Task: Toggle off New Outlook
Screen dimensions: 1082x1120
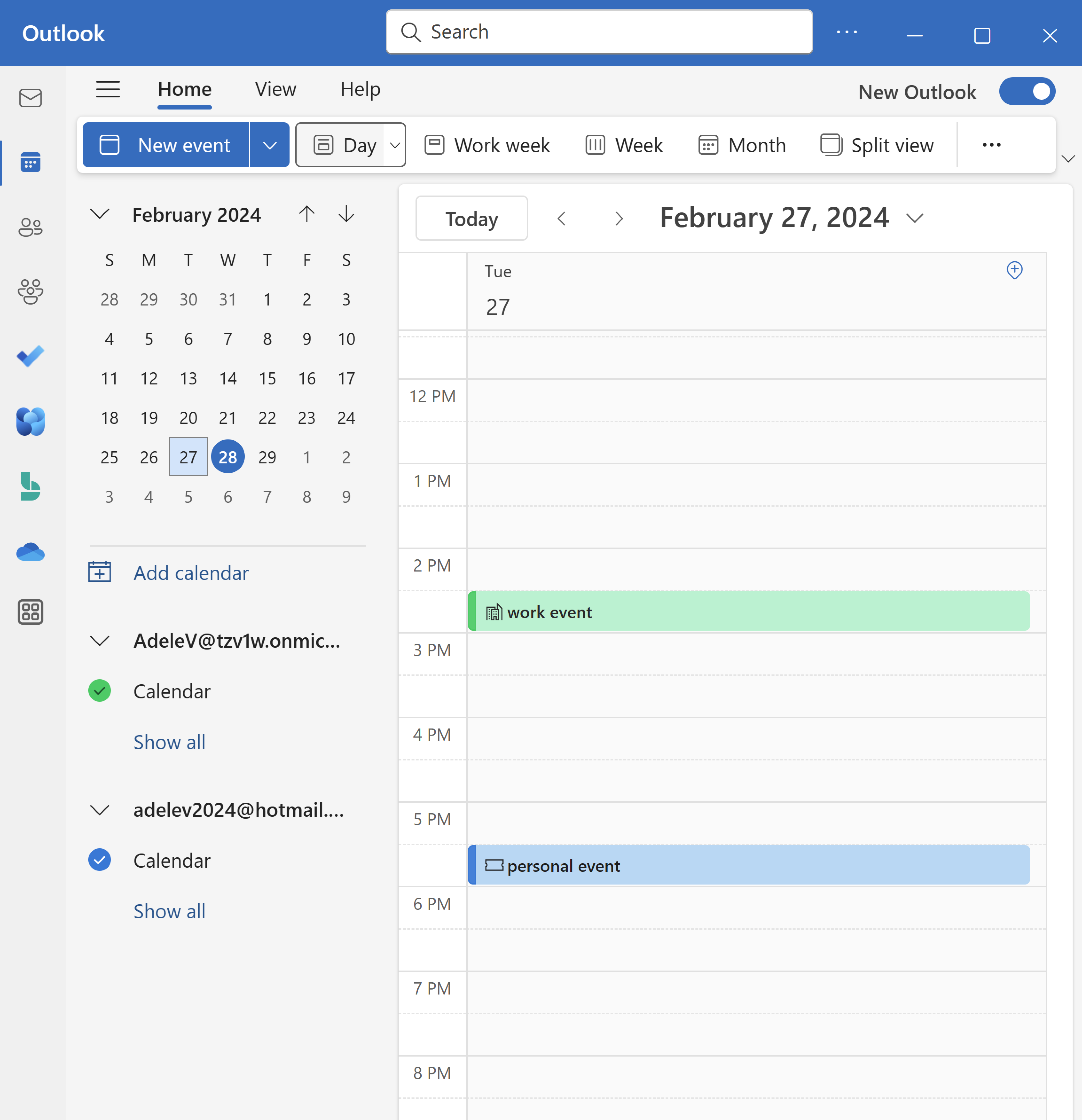Action: click(x=1027, y=91)
